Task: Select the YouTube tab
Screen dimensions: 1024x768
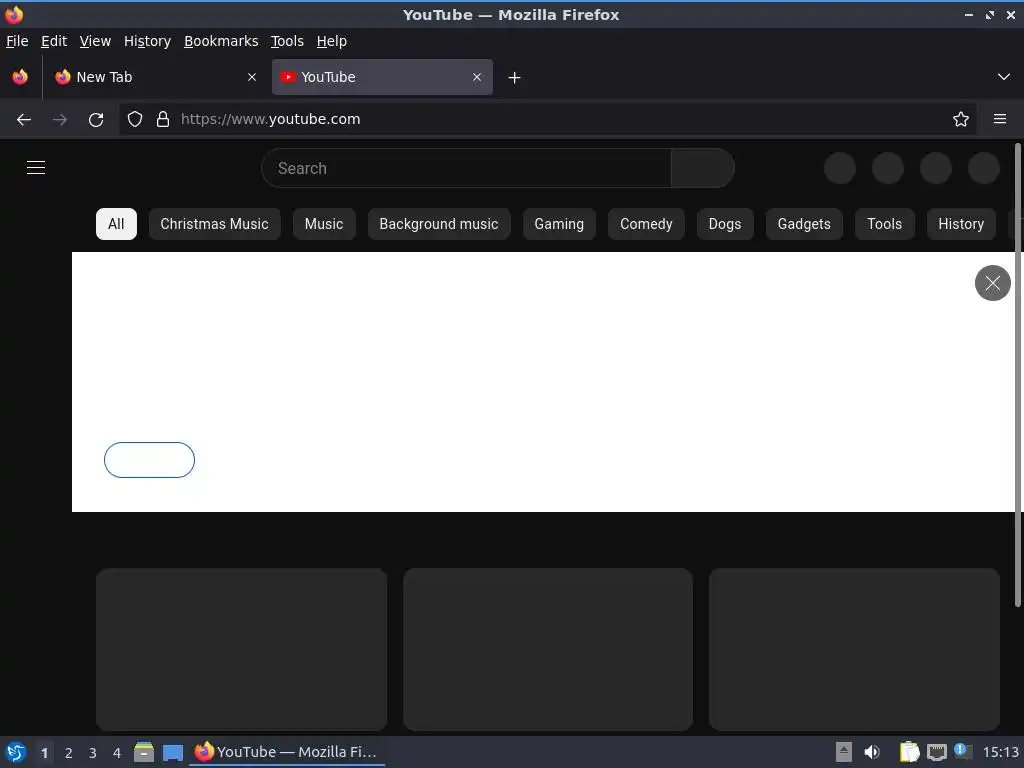Action: pyautogui.click(x=382, y=77)
